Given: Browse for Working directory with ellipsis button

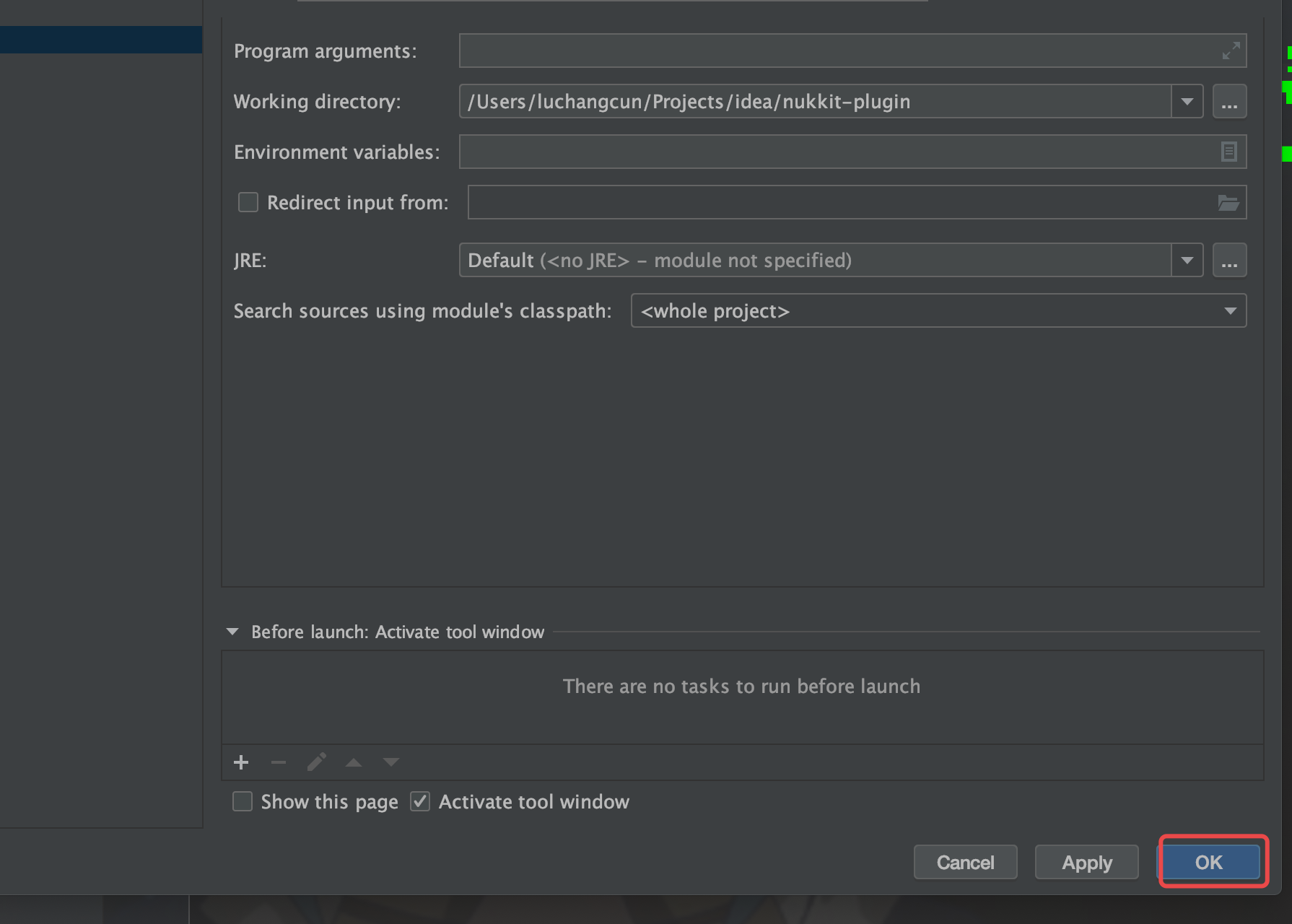Looking at the screenshot, I should 1229,102.
